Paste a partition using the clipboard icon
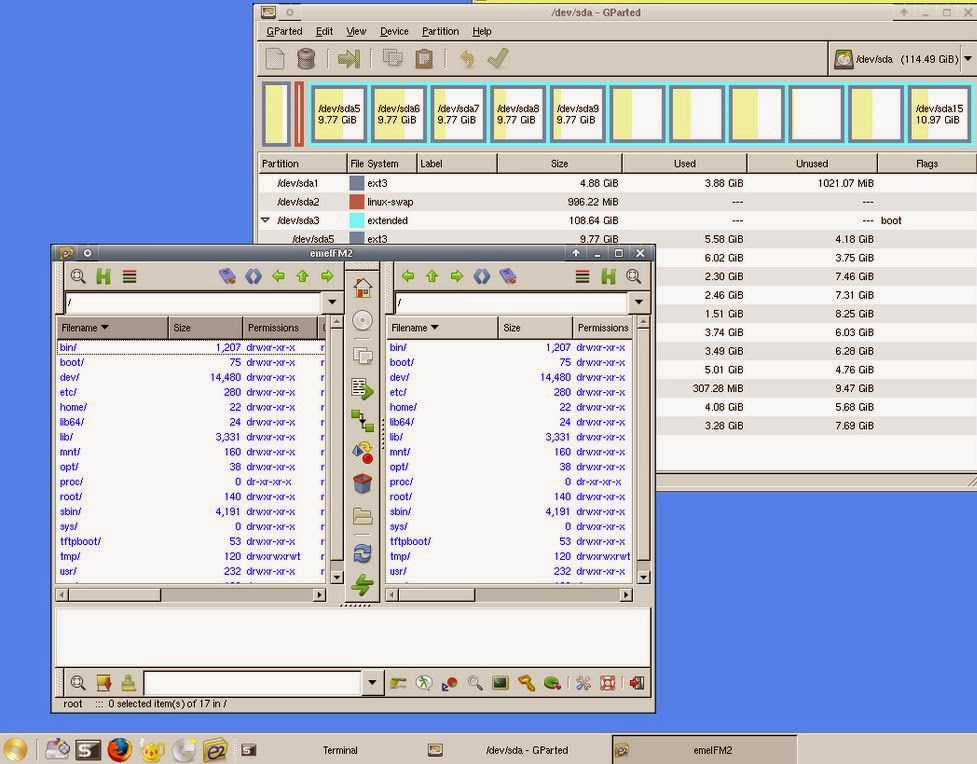This screenshot has height=764, width=977. (423, 58)
